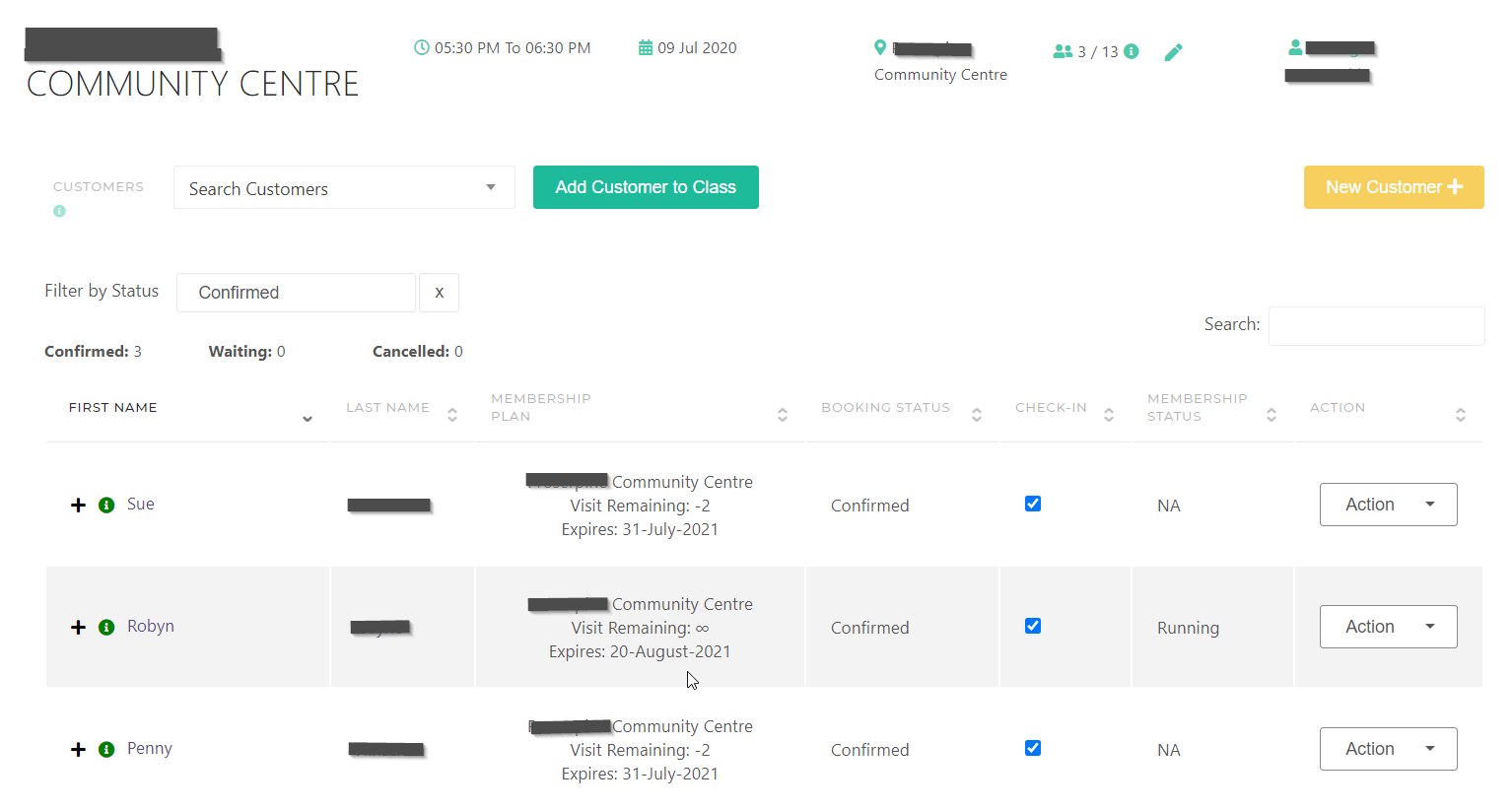The height and width of the screenshot is (811, 1512).
Task: Click the New Customer button
Action: point(1393,187)
